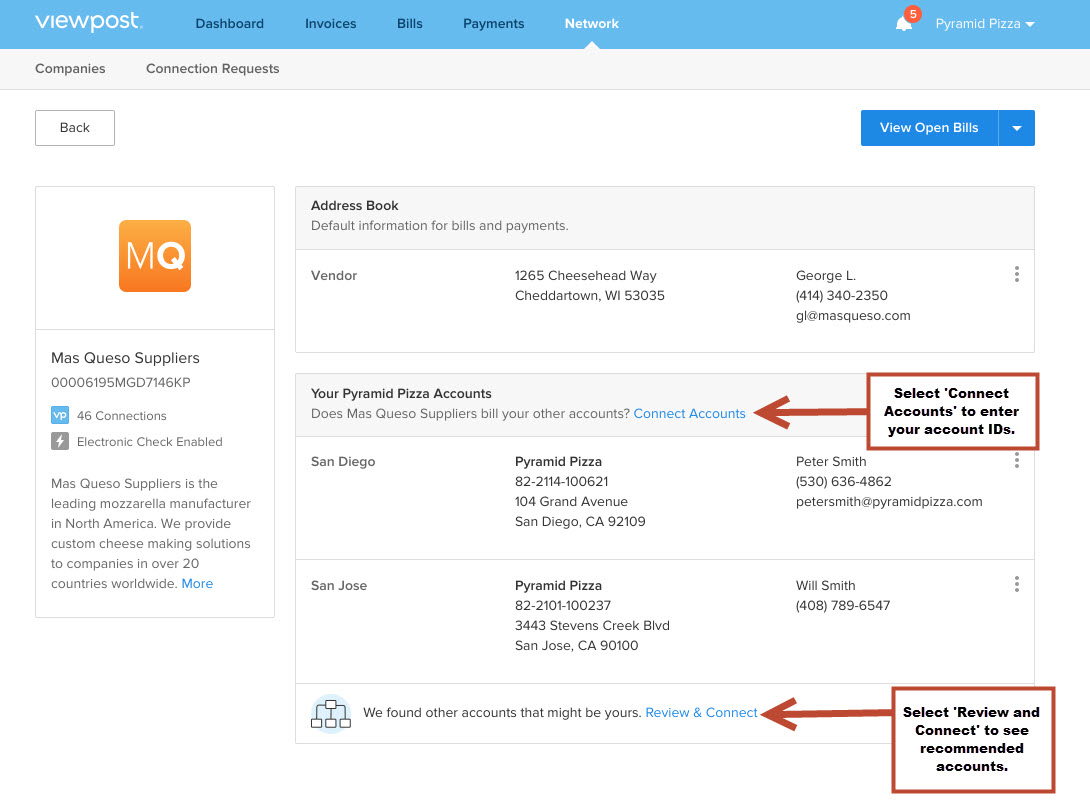This screenshot has width=1090, height=812.
Task: Click the Electronic Check Enabled label
Action: click(149, 441)
